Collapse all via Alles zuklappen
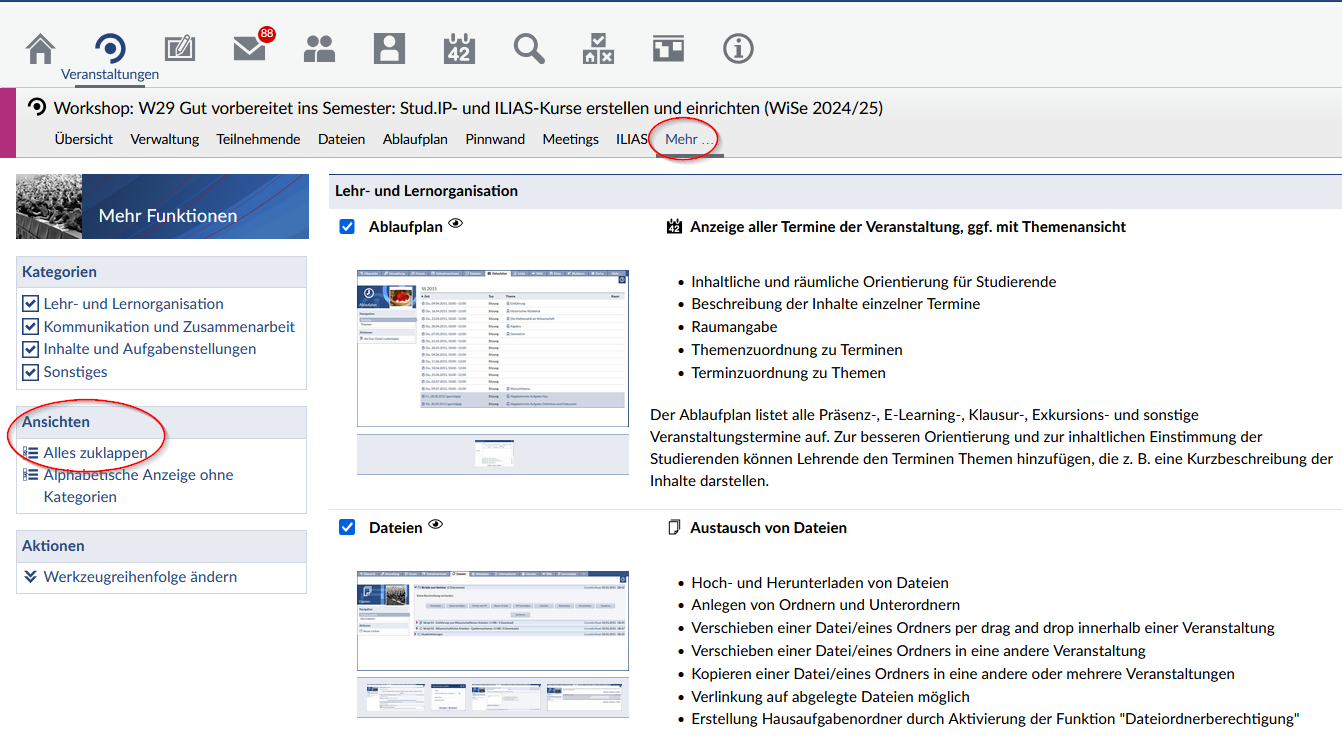The width and height of the screenshot is (1342, 737). [95, 453]
